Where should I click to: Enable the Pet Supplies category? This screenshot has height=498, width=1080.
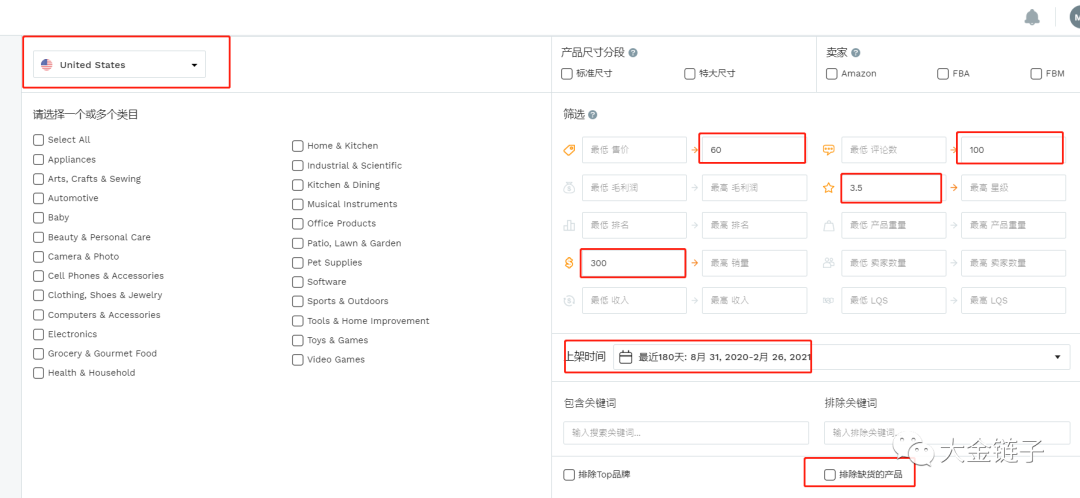point(298,262)
